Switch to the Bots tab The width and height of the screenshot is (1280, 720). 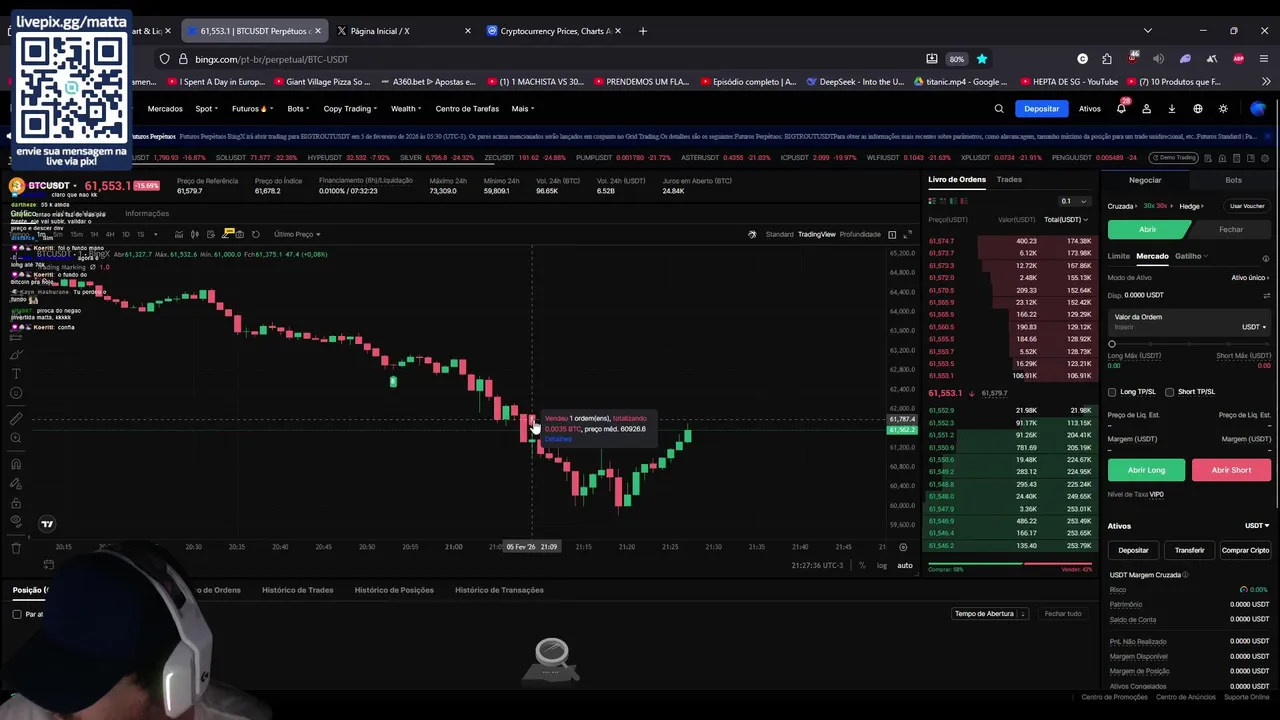(1233, 180)
